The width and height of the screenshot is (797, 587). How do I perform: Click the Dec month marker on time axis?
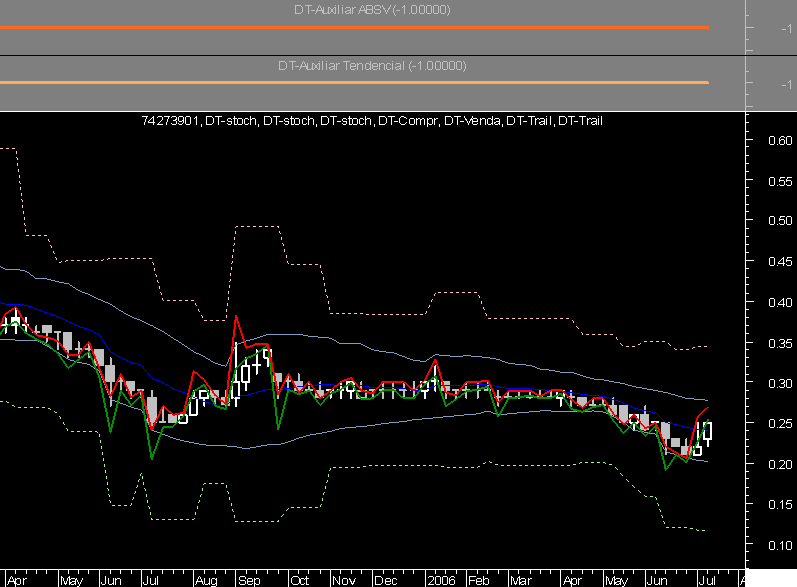pyautogui.click(x=385, y=579)
